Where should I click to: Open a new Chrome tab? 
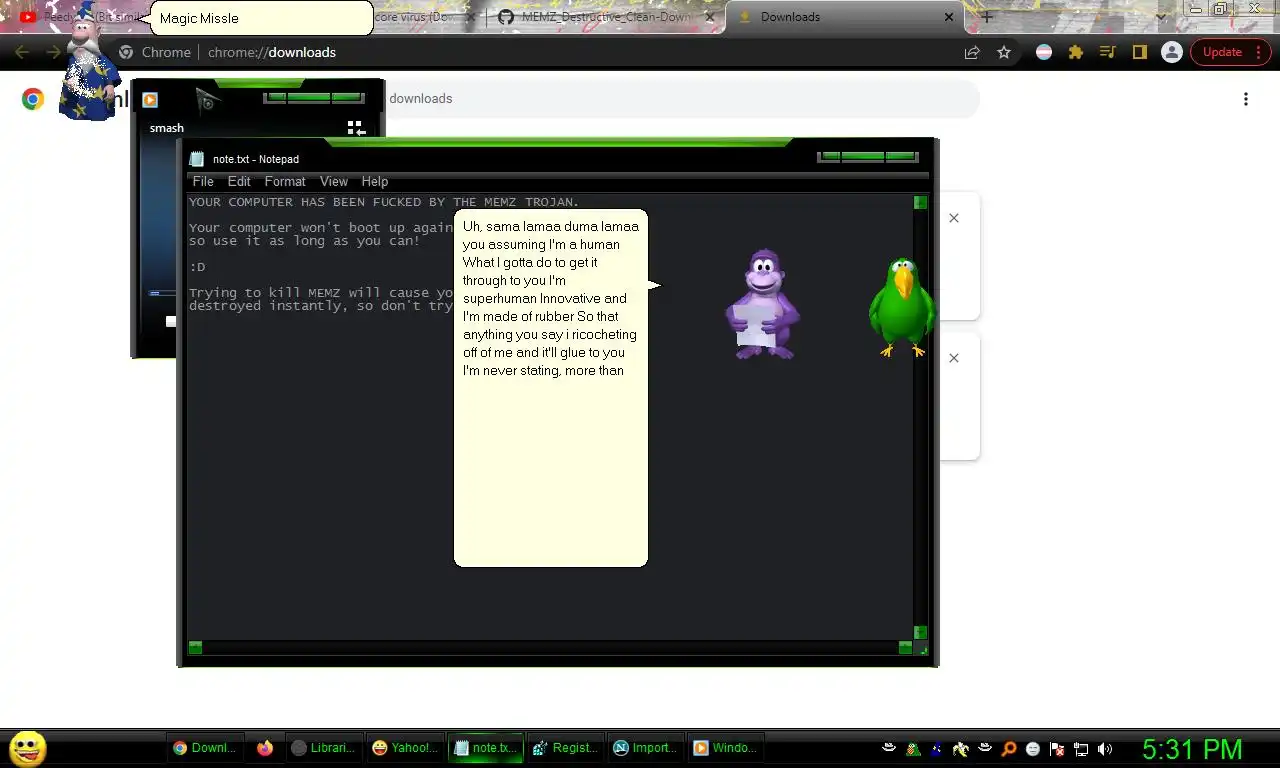[987, 17]
